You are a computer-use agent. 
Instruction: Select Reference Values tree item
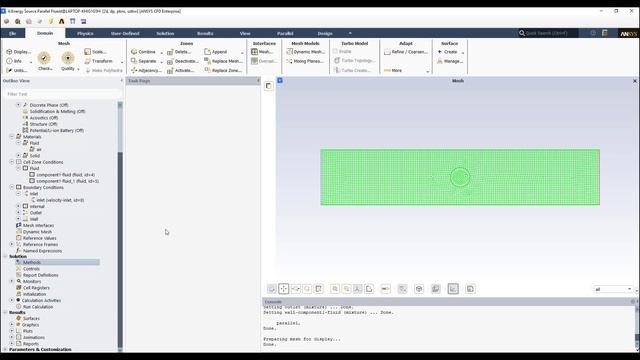(39, 238)
